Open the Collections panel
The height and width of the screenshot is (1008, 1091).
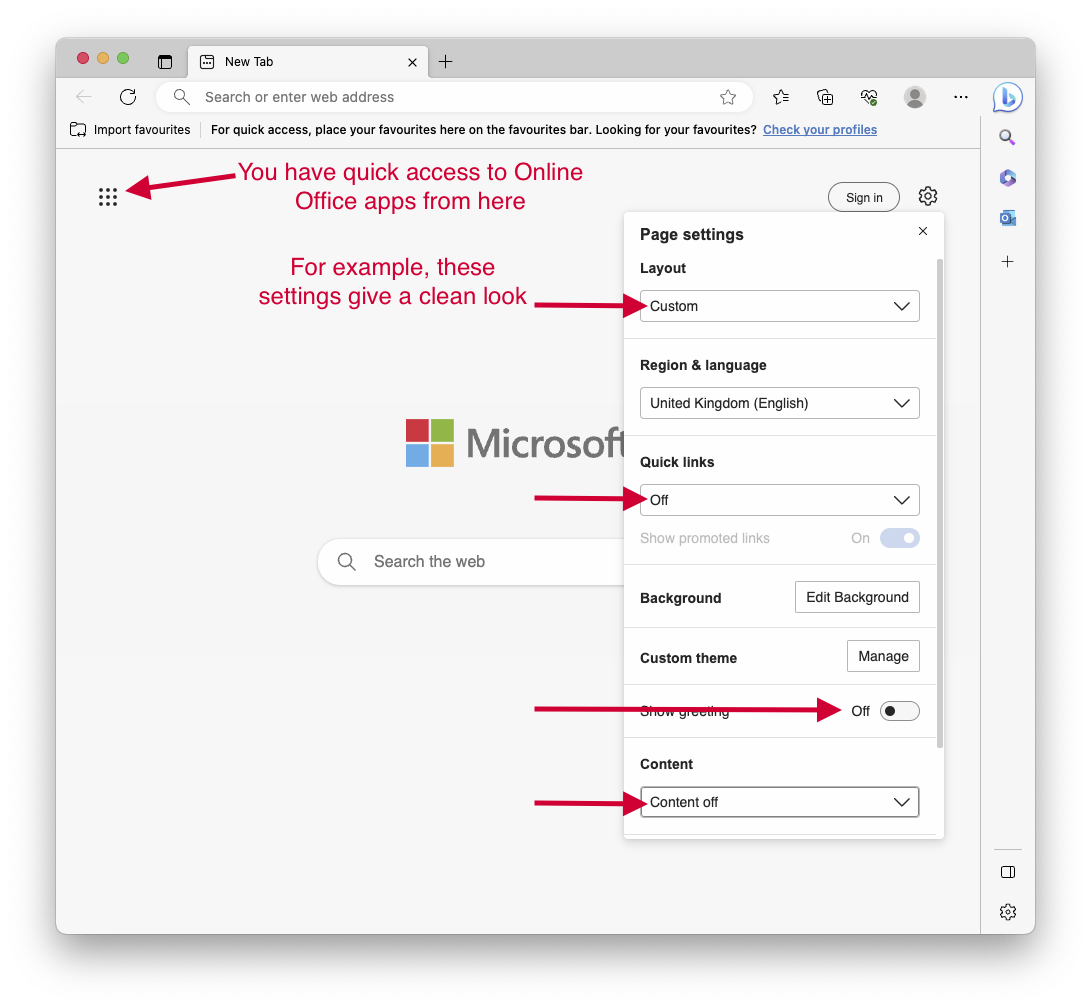(x=824, y=97)
